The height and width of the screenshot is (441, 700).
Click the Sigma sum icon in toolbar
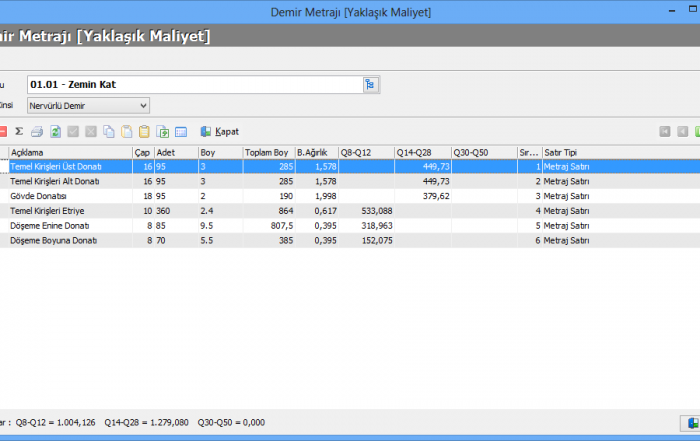[x=19, y=131]
